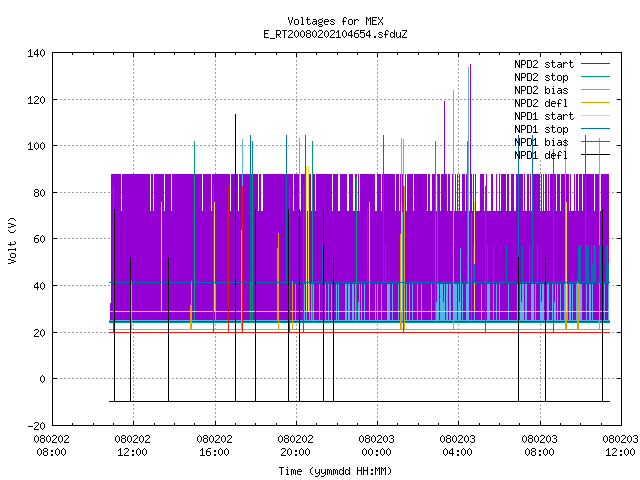
Task: Select the 080202 08:00 time tick label
Action: [51, 446]
